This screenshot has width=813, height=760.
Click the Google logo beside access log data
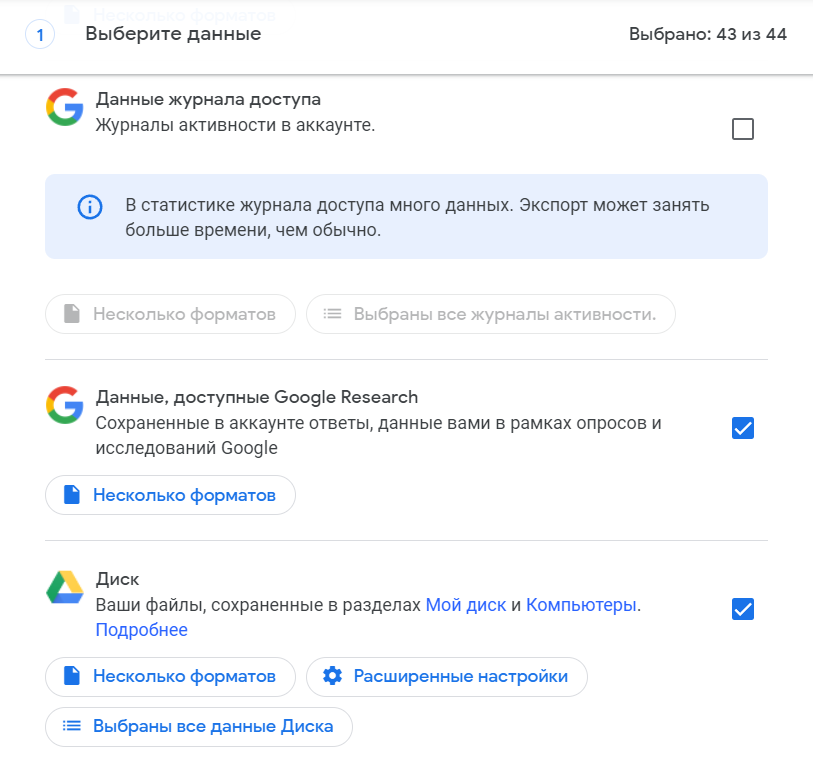pos(64,107)
